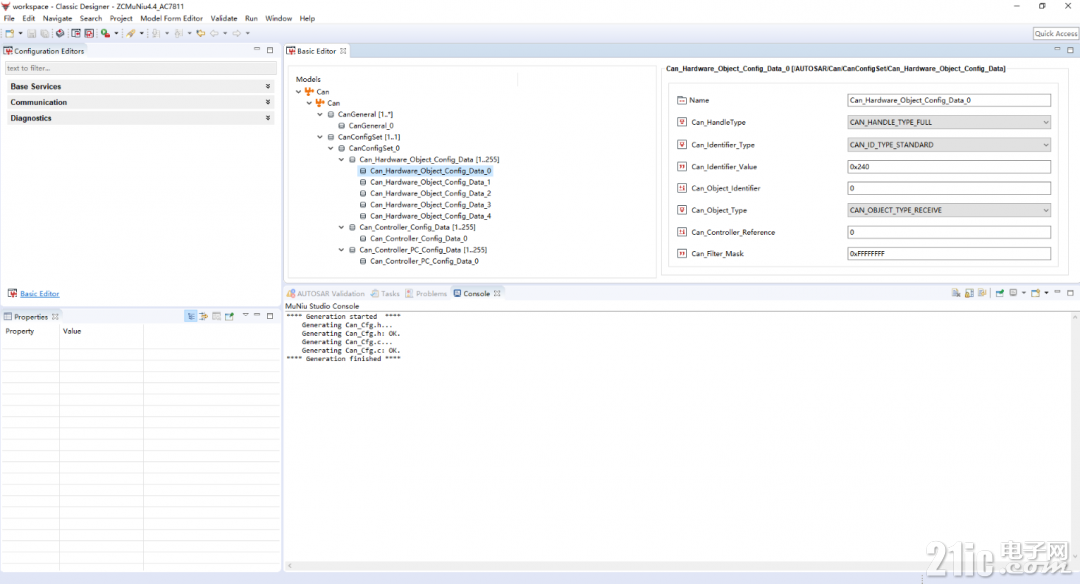The width and height of the screenshot is (1080, 584).
Task: Close the Console tab
Action: [497, 293]
